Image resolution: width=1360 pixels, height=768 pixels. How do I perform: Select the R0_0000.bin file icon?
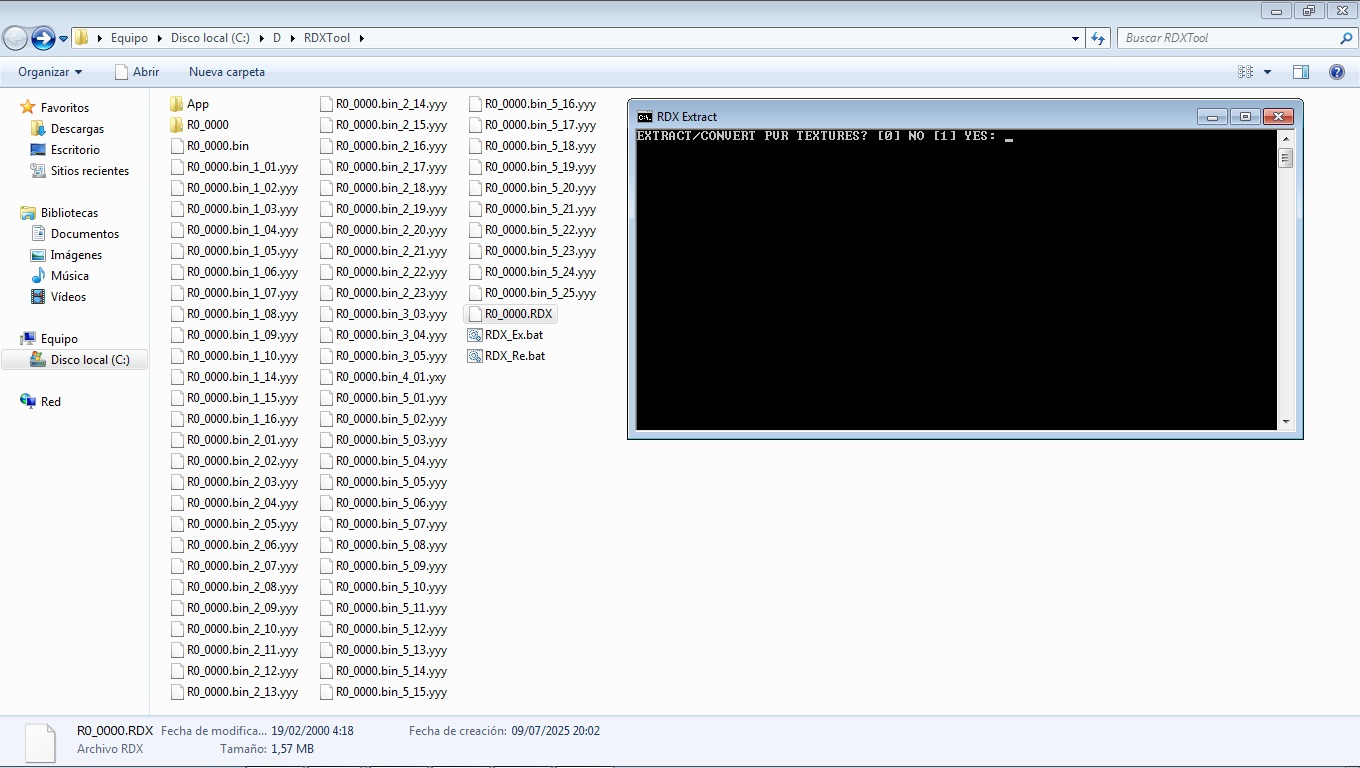pyautogui.click(x=177, y=146)
